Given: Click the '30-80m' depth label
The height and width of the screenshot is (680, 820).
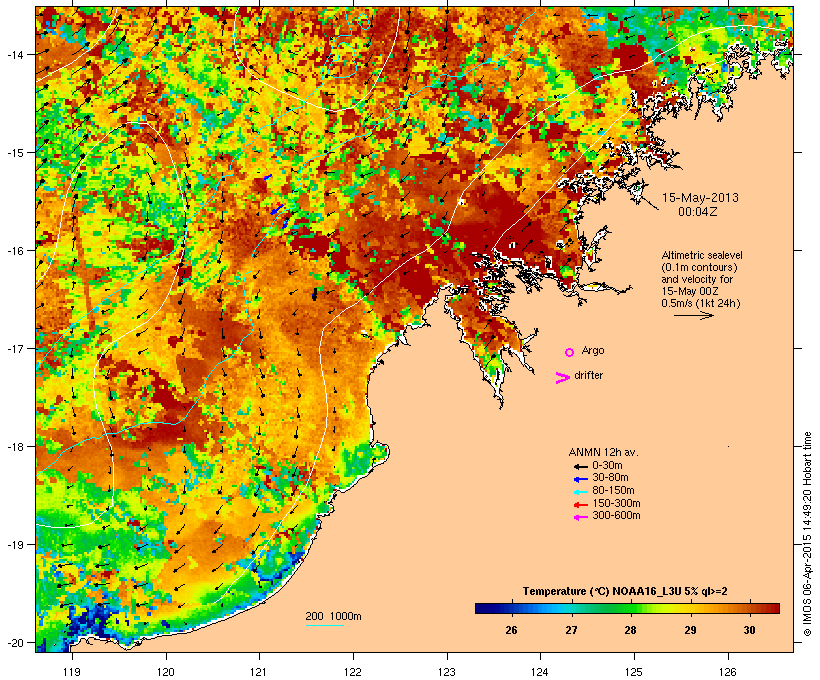Looking at the screenshot, I should coord(610,478).
